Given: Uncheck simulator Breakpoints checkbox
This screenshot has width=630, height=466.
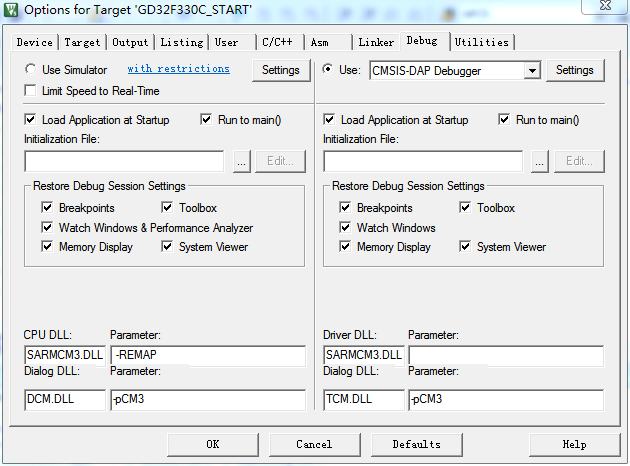Looking at the screenshot, I should (x=47, y=207).
